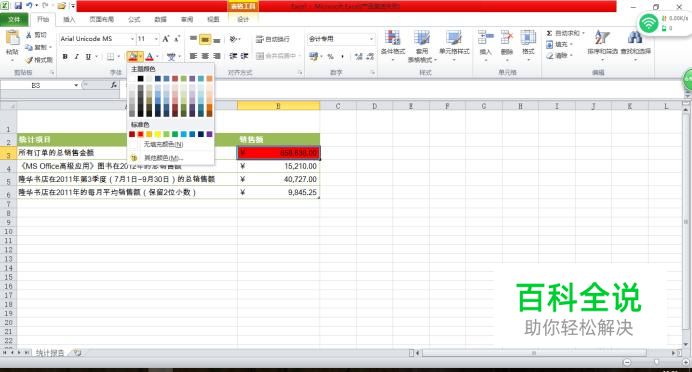Click the Increase font size icon

tap(166, 39)
